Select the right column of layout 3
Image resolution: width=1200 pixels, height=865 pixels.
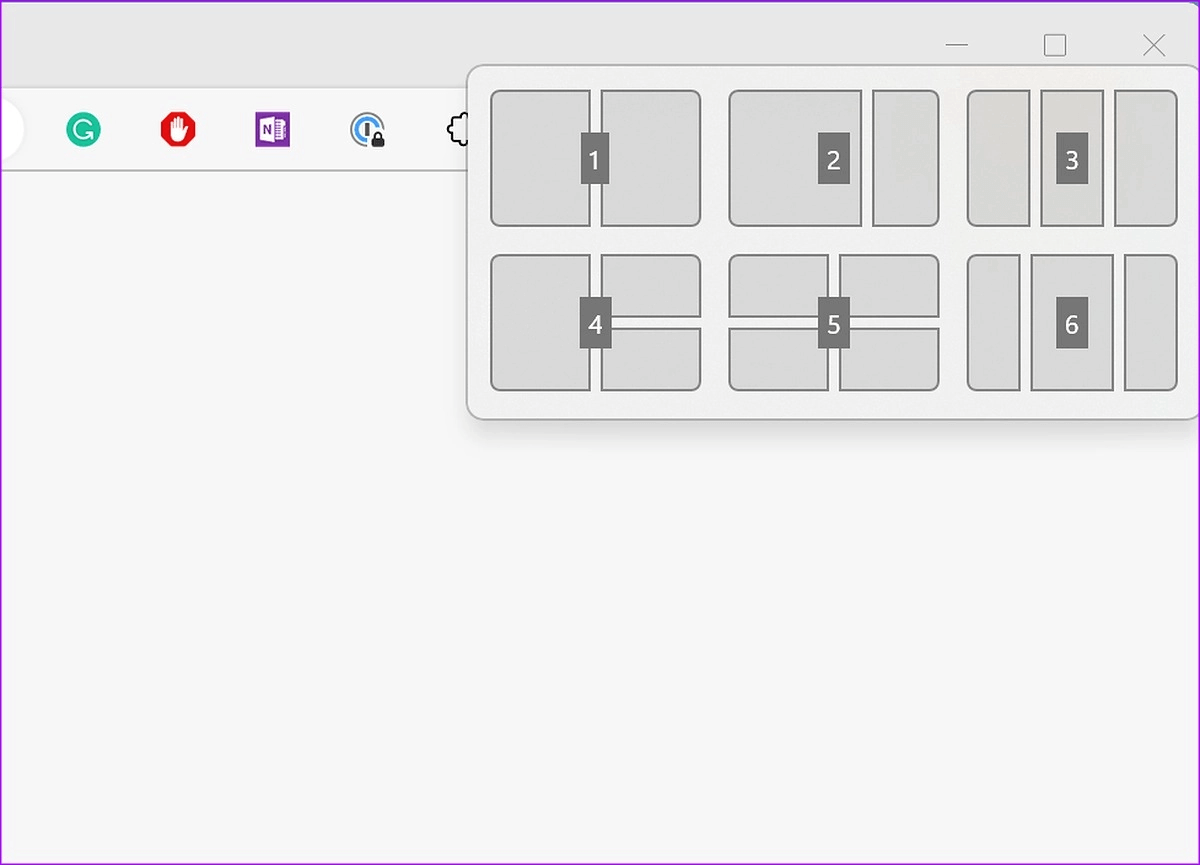click(1146, 158)
